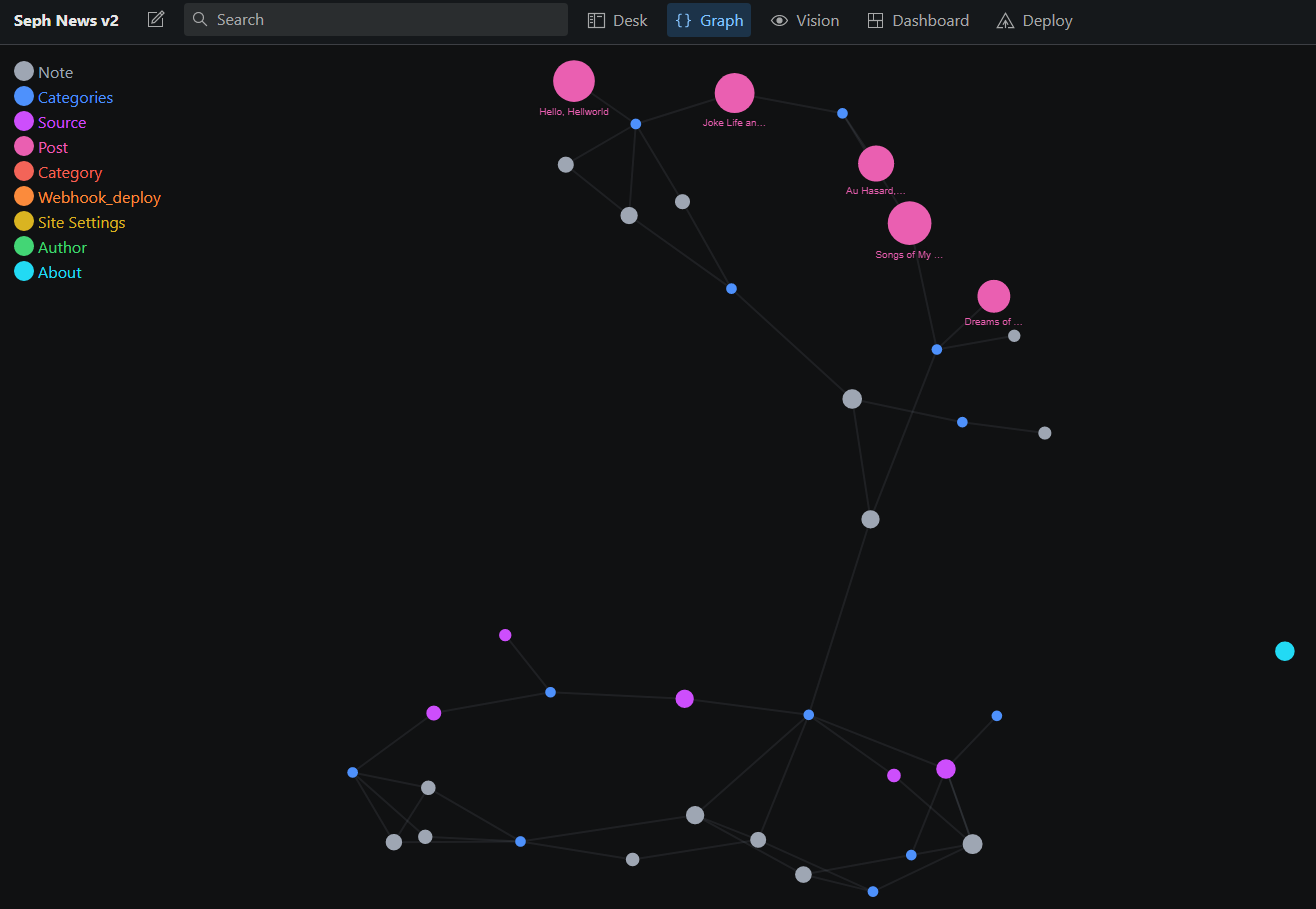1316x909 pixels.
Task: Toggle the Webhook_deploy legend item
Action: point(88,197)
